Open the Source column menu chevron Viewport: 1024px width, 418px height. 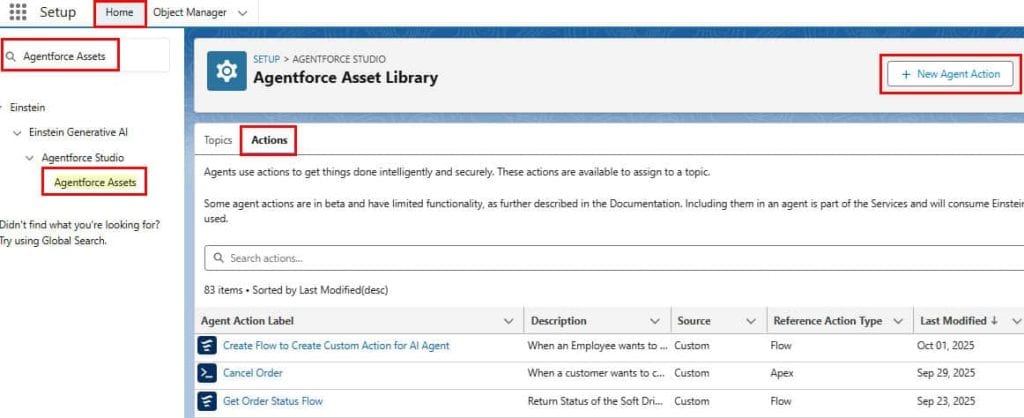751,321
